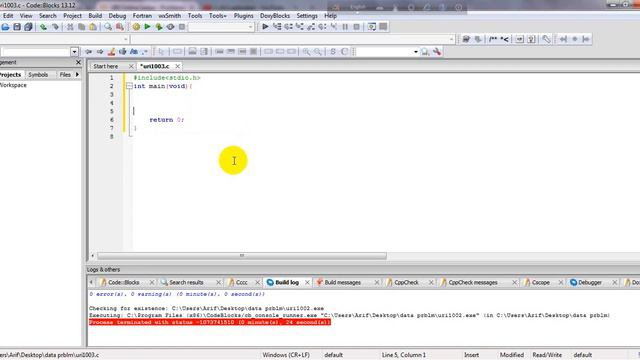Click the Zoom in toolbar icon
The image size is (640, 360).
[306, 52]
